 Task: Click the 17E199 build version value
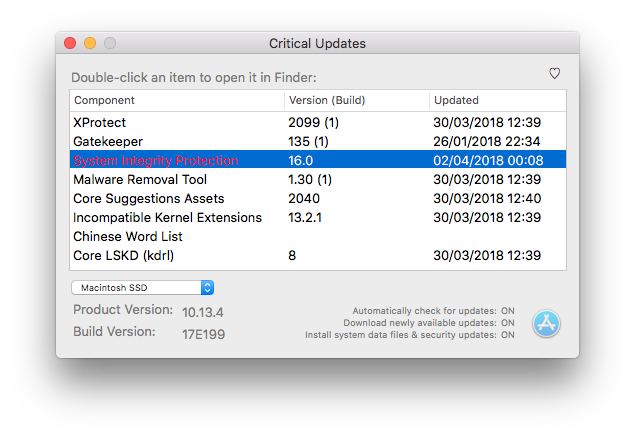tap(203, 334)
